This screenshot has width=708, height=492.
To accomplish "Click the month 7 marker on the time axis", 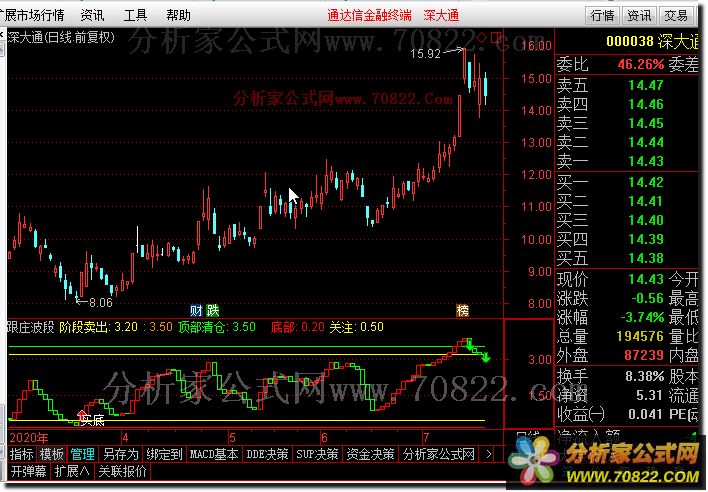I will point(425,438).
